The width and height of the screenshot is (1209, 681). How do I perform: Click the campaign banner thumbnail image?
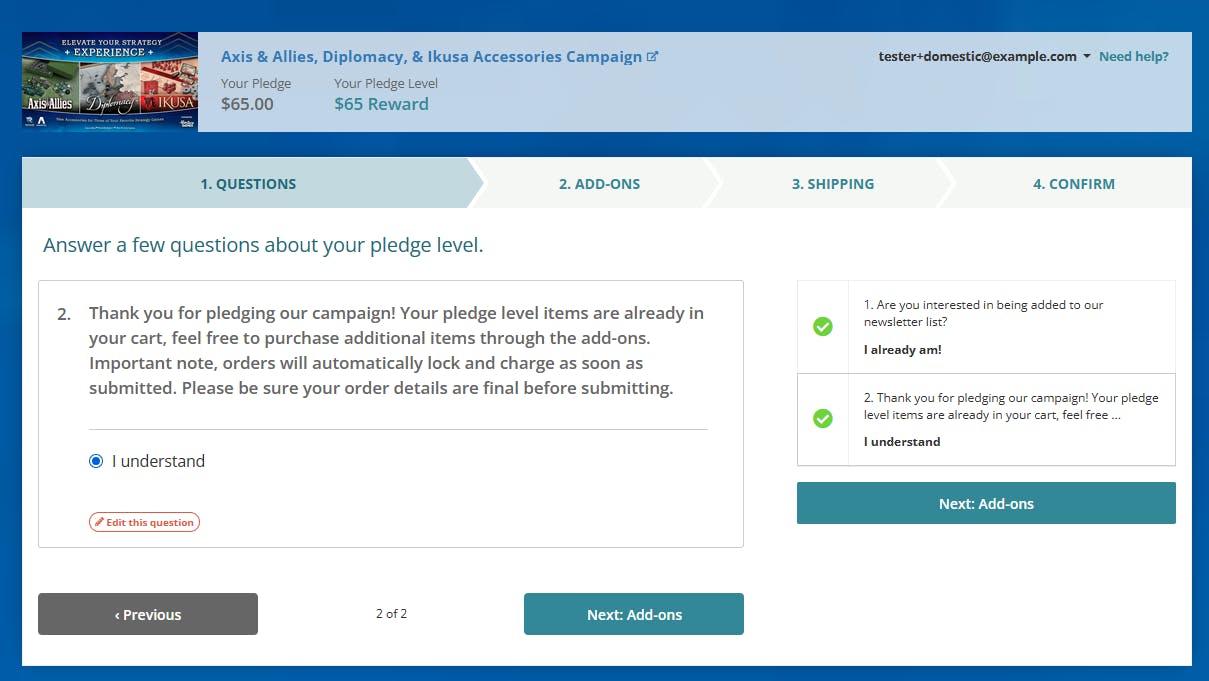click(x=110, y=82)
